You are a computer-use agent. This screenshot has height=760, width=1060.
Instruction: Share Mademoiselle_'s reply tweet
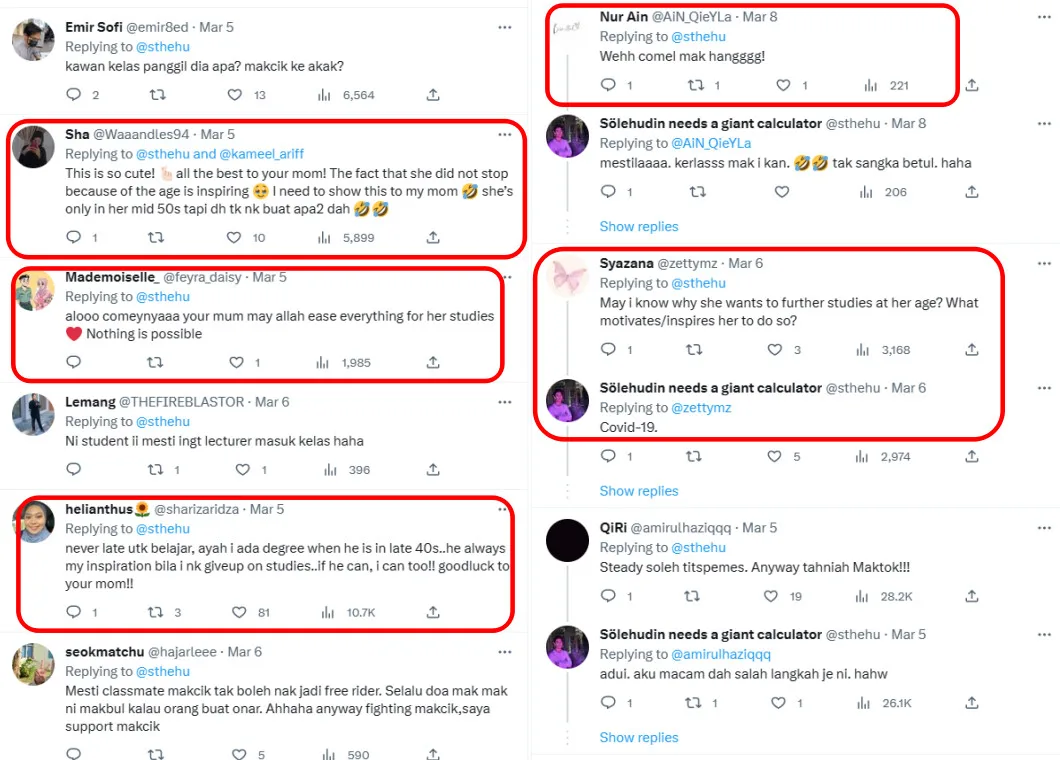[x=433, y=362]
